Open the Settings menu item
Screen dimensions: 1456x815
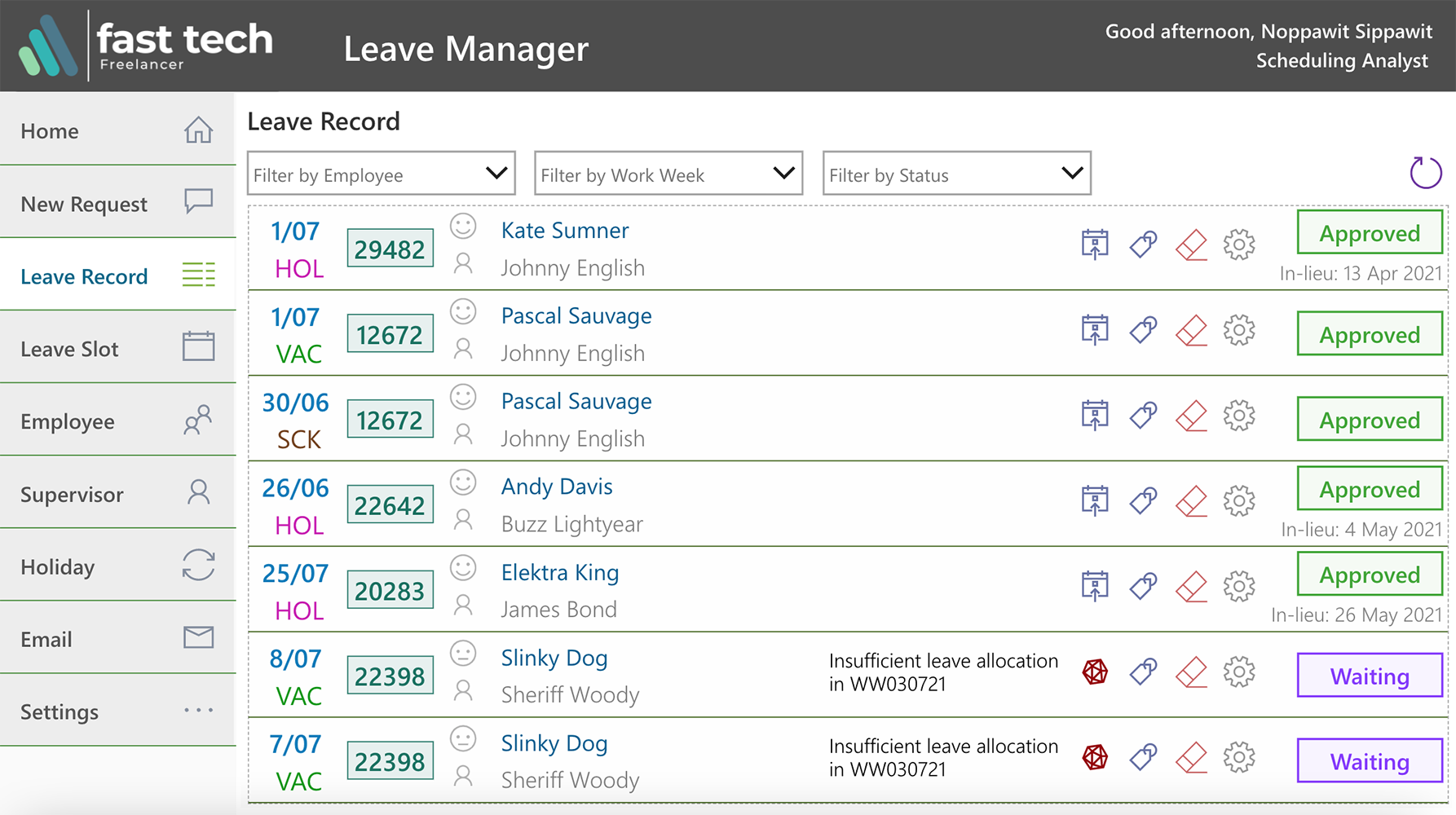click(117, 711)
